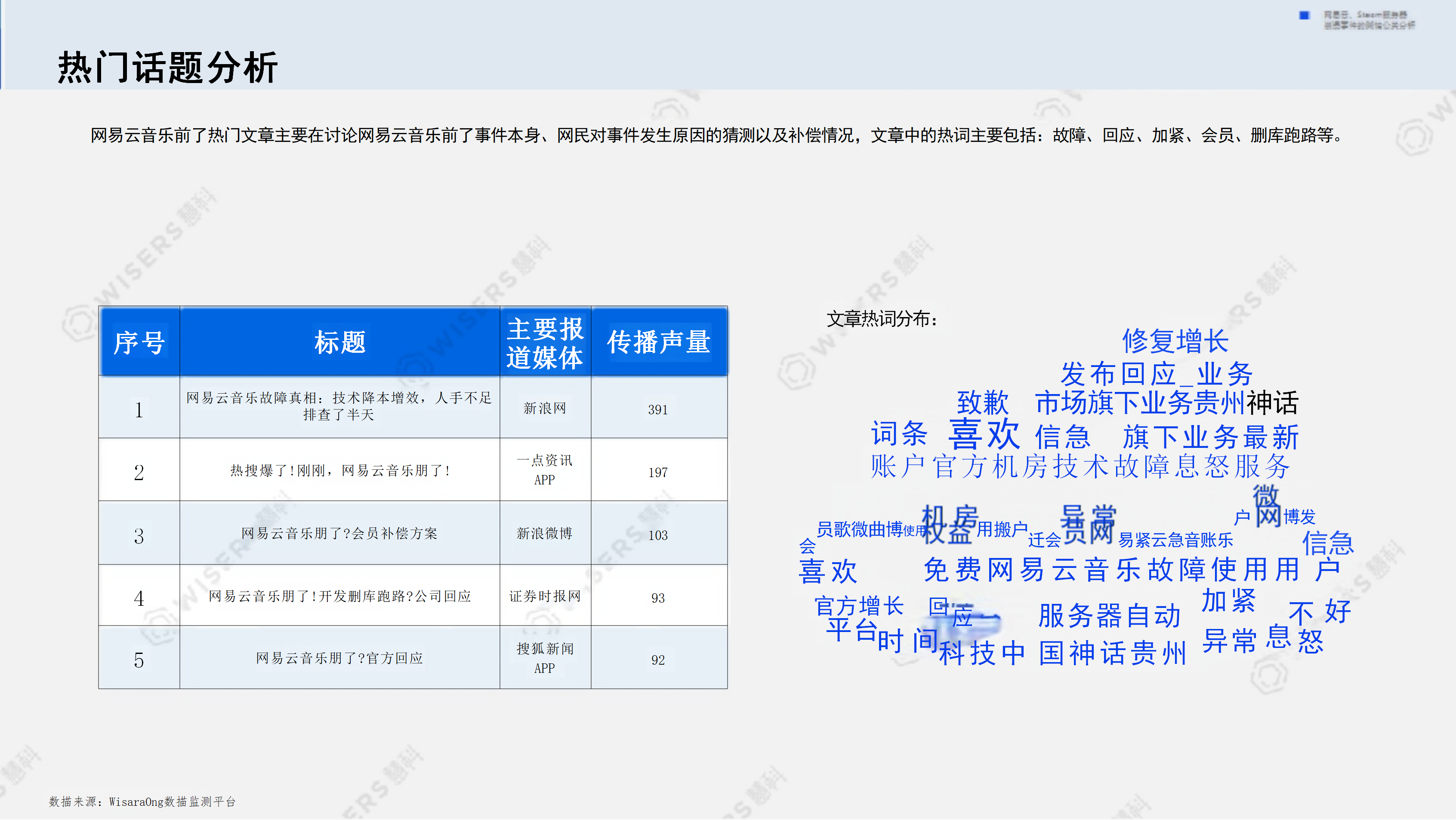Image resolution: width=1456 pixels, height=820 pixels.
Task: Click the word 官方增长 in the word cloud
Action: tap(859, 606)
